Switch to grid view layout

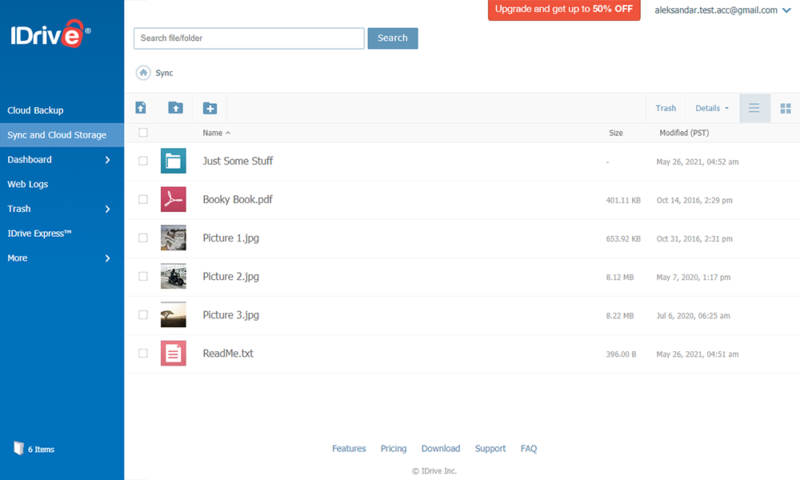coord(785,108)
